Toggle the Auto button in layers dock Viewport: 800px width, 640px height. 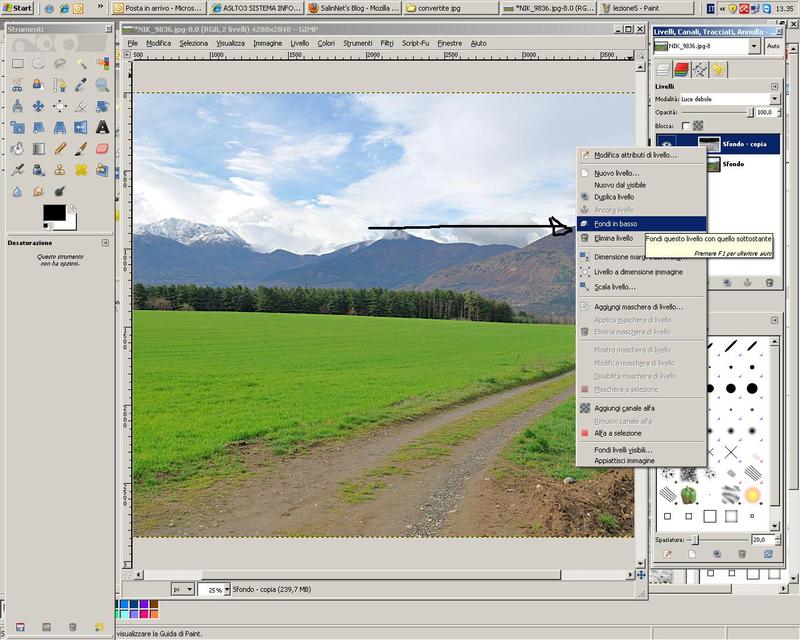(773, 46)
